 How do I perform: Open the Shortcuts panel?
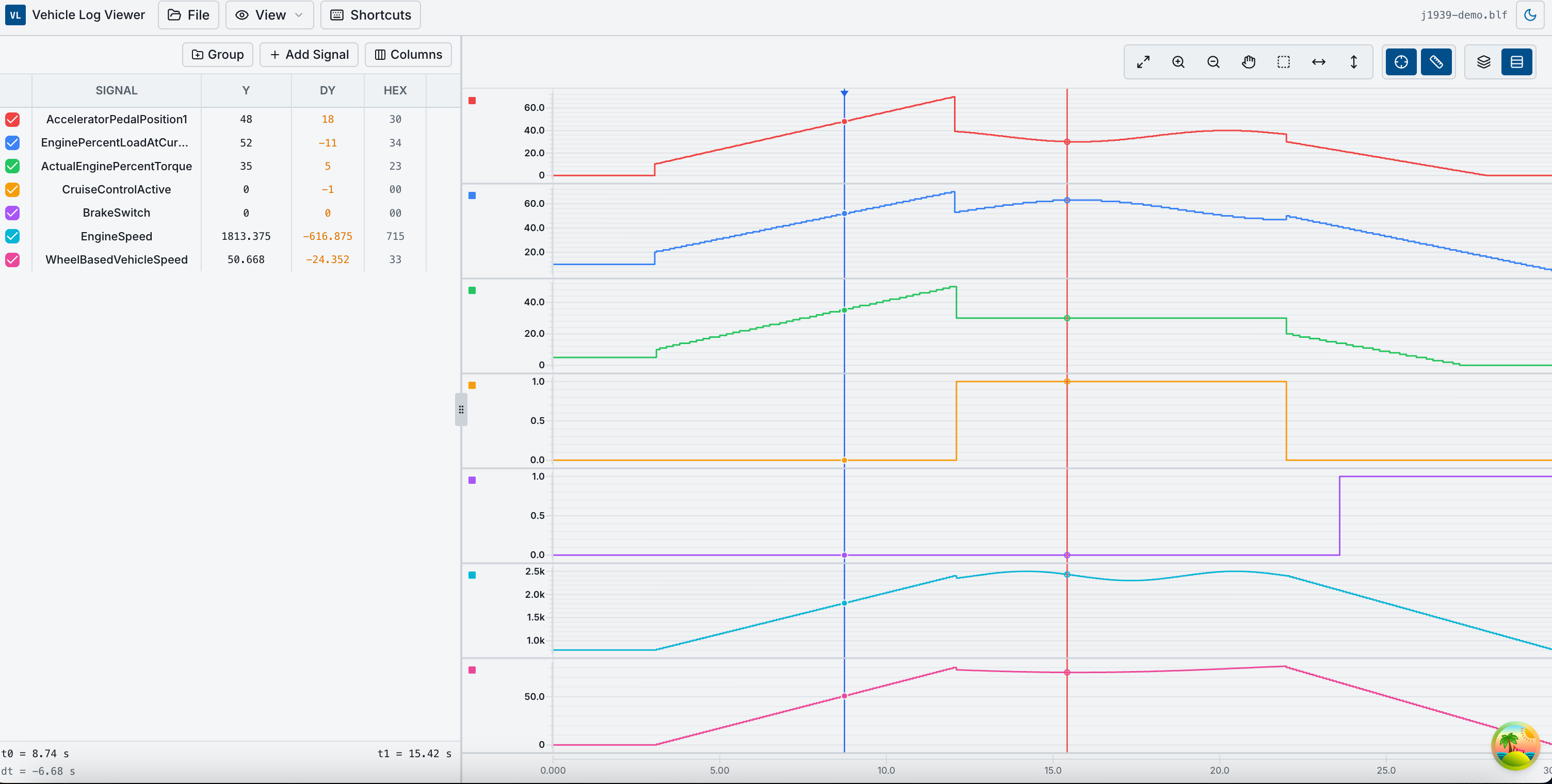(370, 15)
